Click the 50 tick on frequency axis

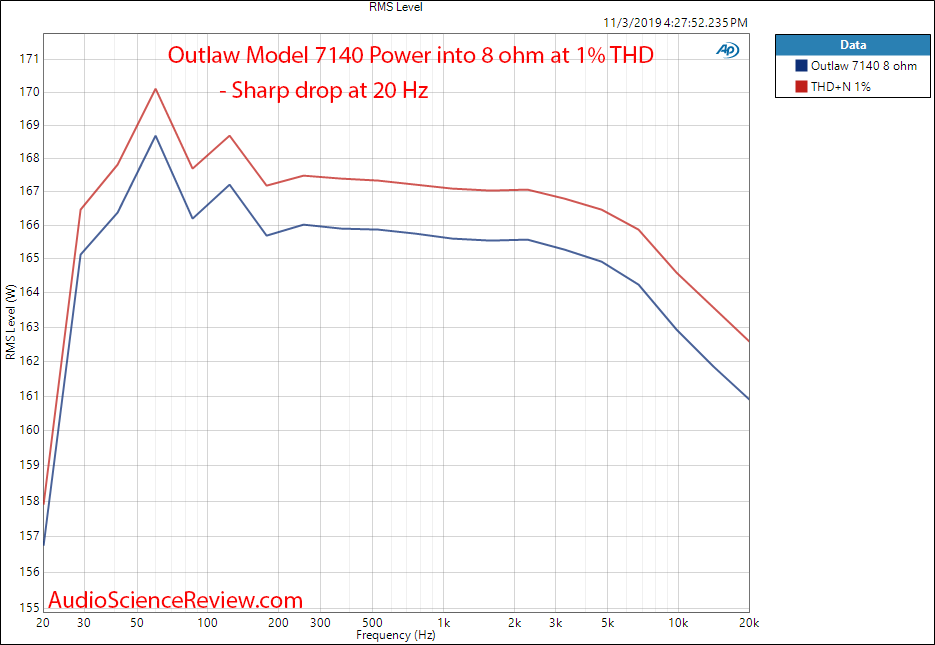click(x=137, y=623)
